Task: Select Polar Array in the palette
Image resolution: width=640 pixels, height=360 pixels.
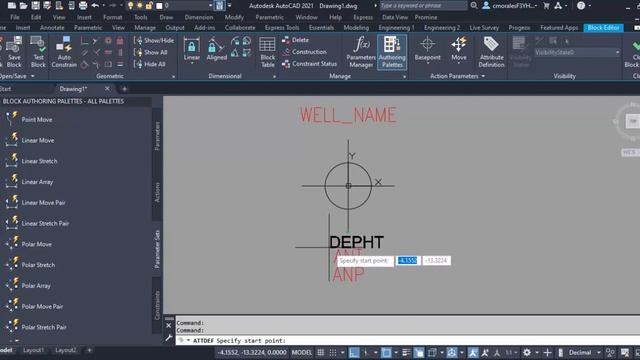Action: pos(29,286)
